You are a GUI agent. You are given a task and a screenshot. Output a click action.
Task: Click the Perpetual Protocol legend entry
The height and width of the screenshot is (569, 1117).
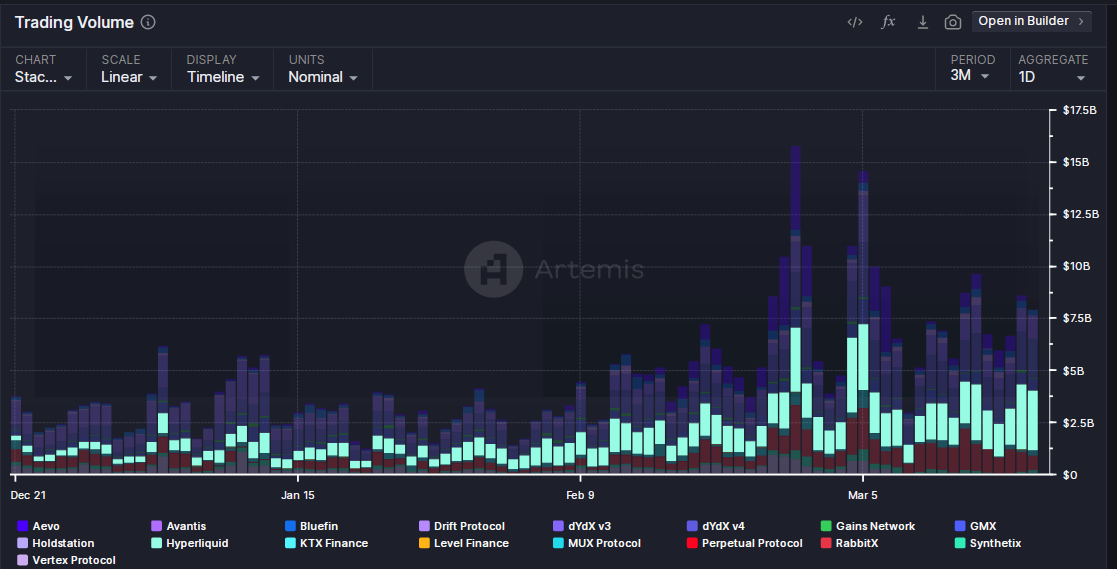(x=744, y=543)
